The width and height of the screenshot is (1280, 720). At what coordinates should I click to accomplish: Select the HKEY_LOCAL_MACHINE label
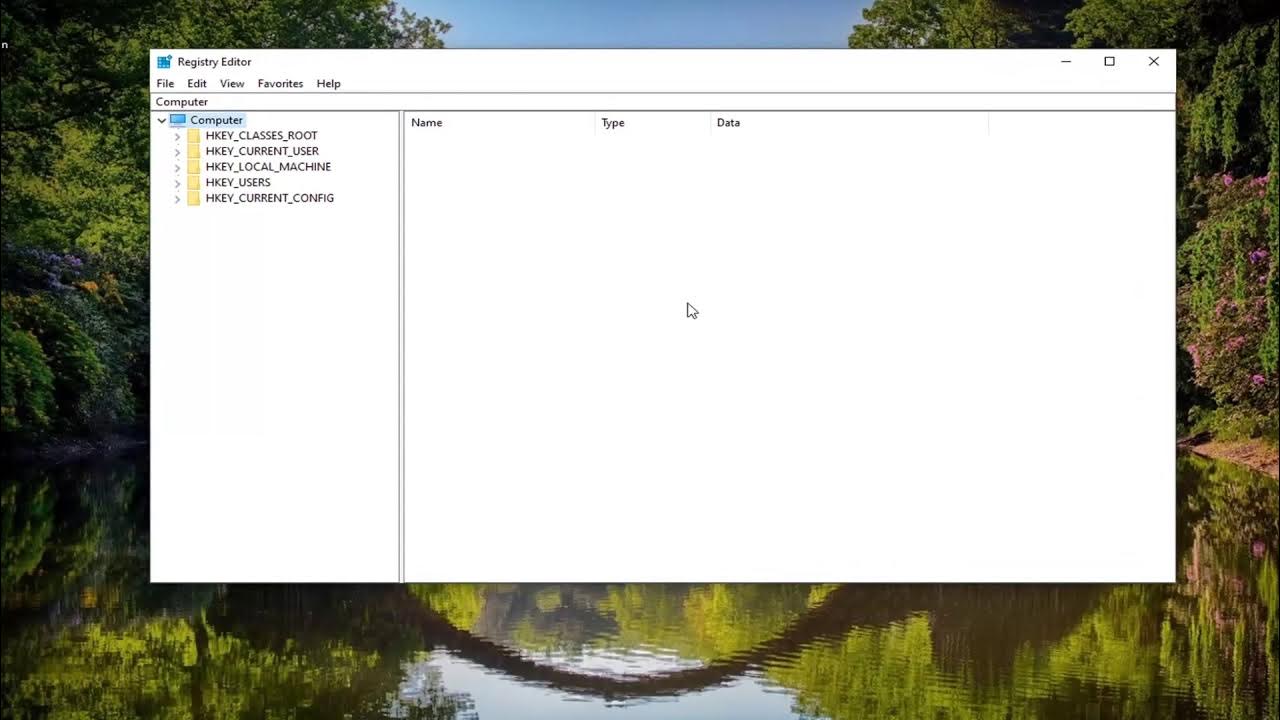tap(268, 167)
